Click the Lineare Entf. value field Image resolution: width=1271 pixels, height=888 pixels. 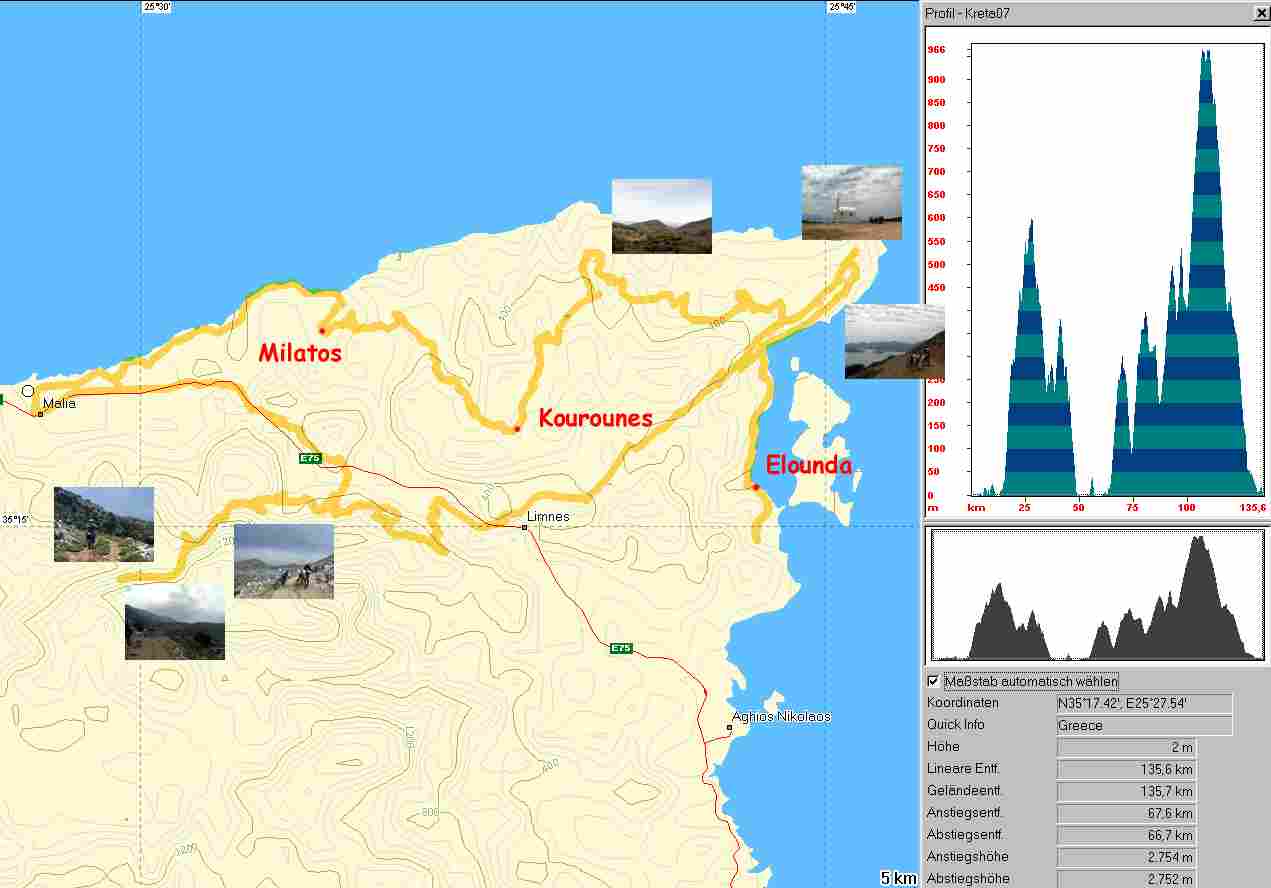[1125, 769]
